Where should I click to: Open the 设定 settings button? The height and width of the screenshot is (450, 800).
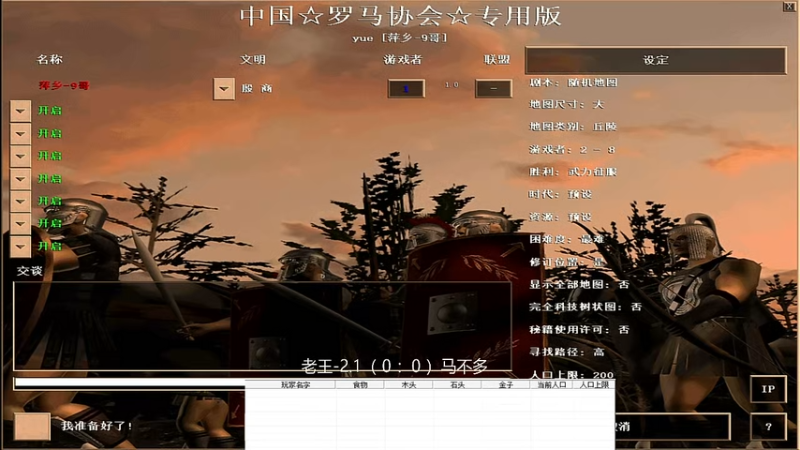tap(656, 60)
